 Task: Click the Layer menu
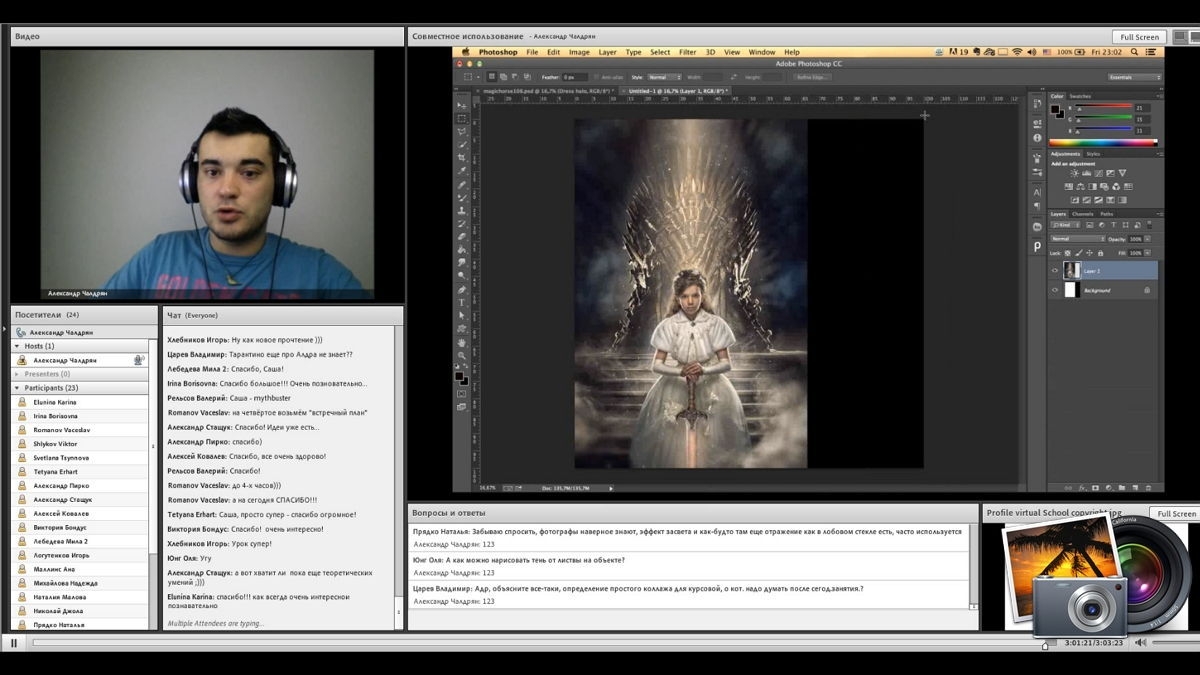point(607,52)
